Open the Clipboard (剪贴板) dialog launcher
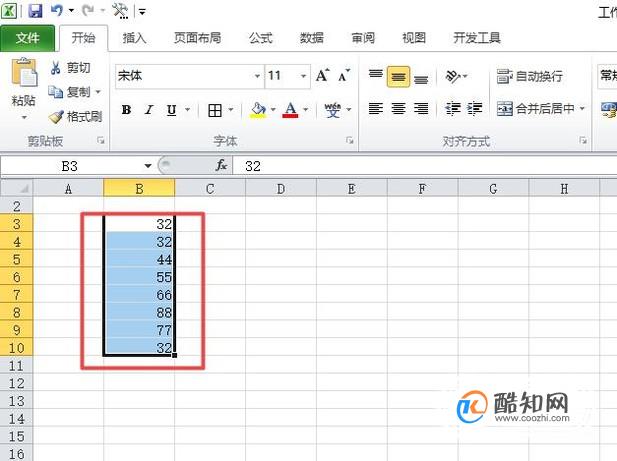 pyautogui.click(x=101, y=140)
